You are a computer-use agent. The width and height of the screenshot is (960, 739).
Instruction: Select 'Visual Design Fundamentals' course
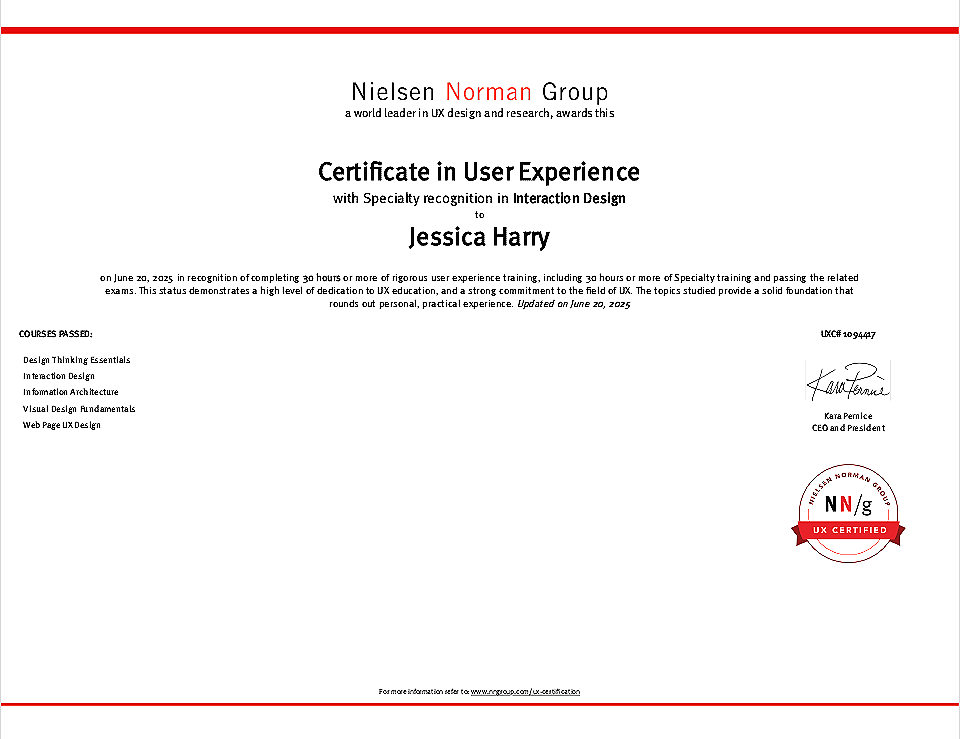(x=79, y=408)
